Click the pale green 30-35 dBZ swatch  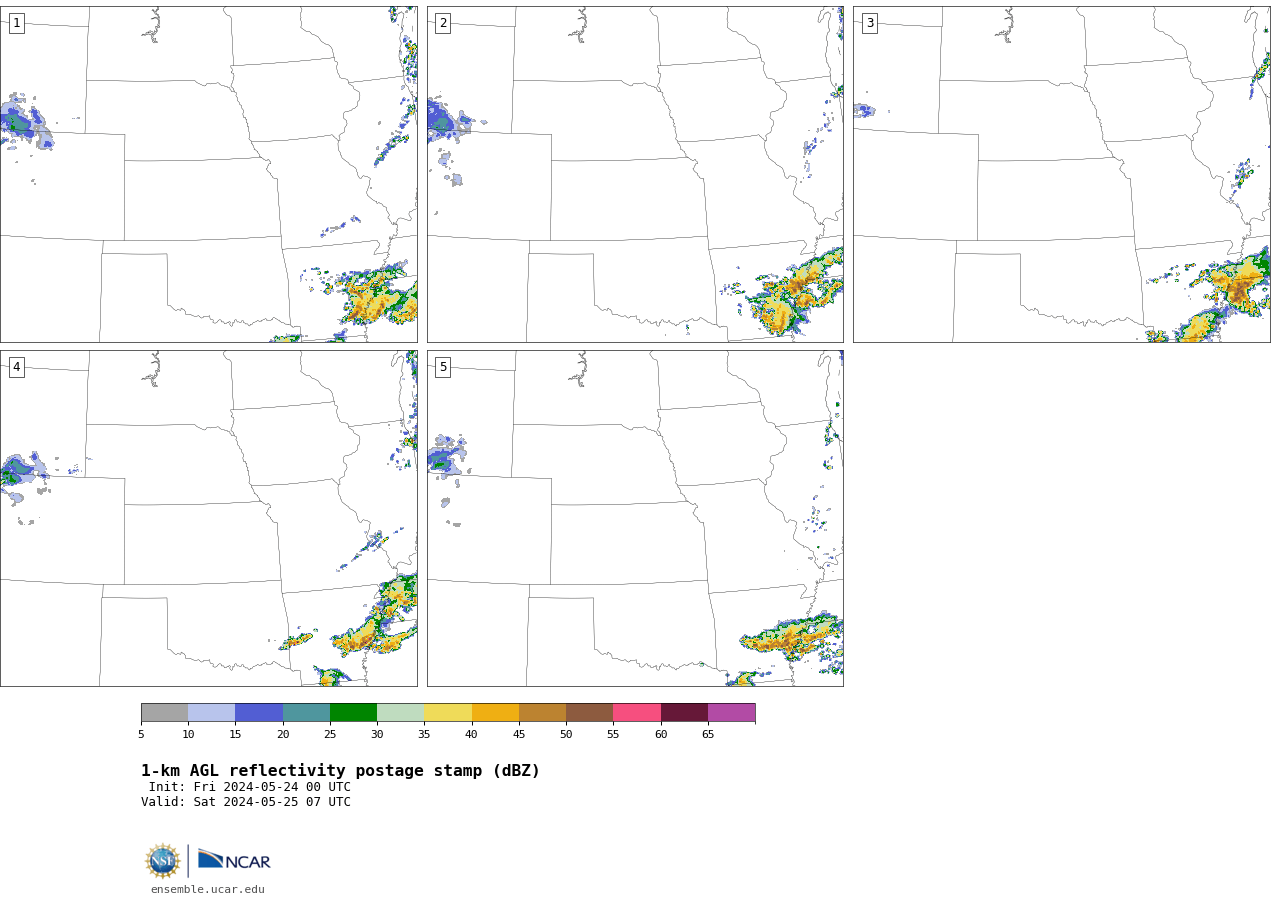point(400,713)
